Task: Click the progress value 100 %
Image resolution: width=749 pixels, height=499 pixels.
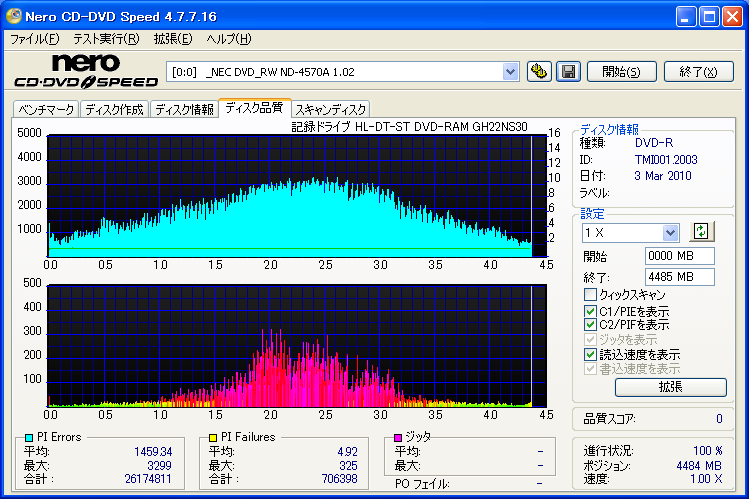Action: coord(707,451)
